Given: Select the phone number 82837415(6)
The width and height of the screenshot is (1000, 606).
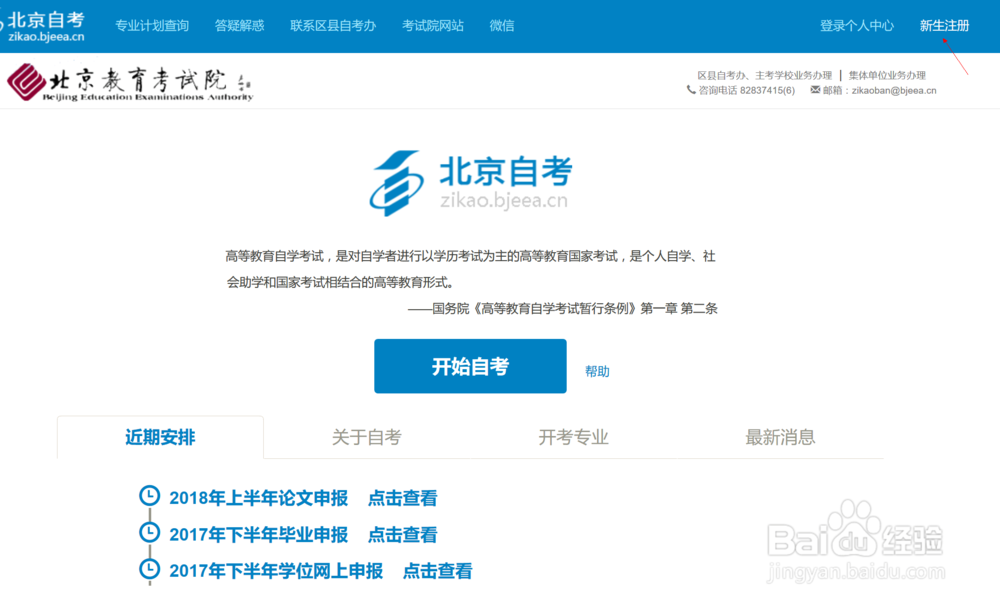Looking at the screenshot, I should point(767,91).
